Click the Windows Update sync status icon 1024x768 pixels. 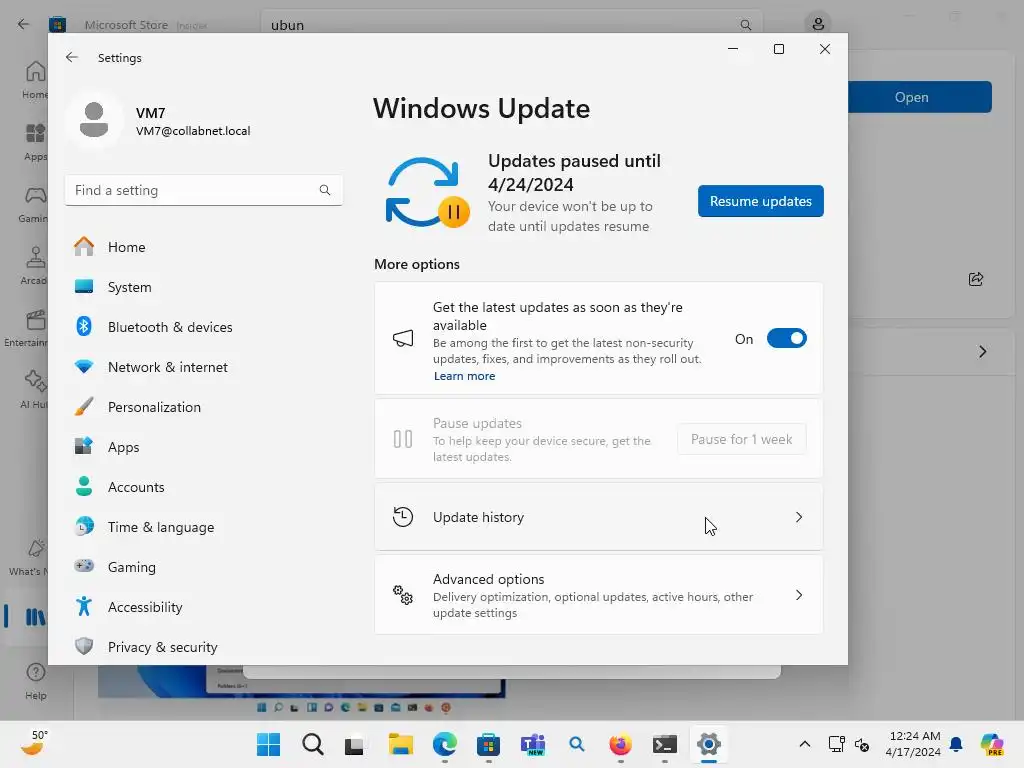click(x=428, y=193)
